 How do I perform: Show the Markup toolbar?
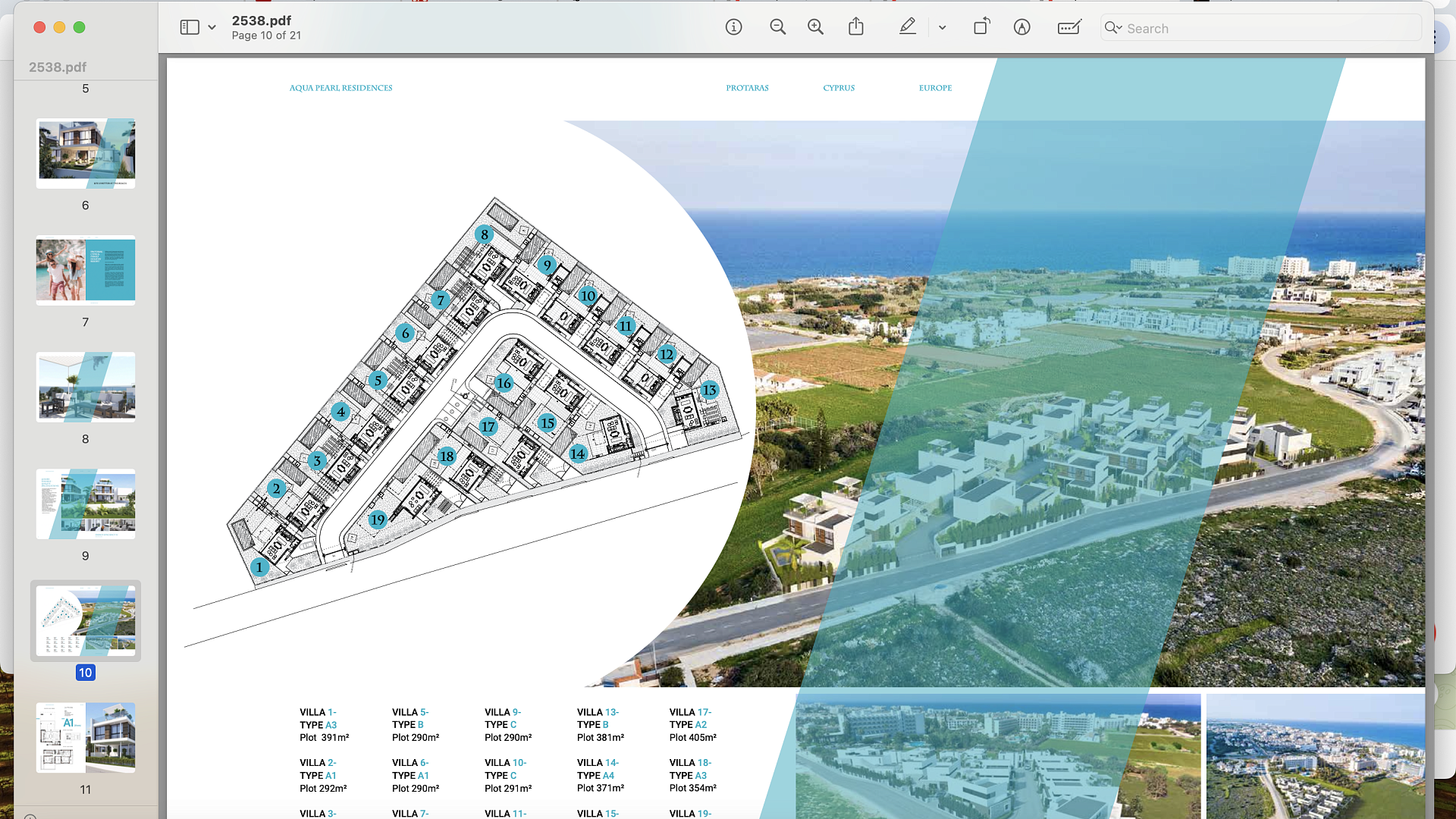1022,27
